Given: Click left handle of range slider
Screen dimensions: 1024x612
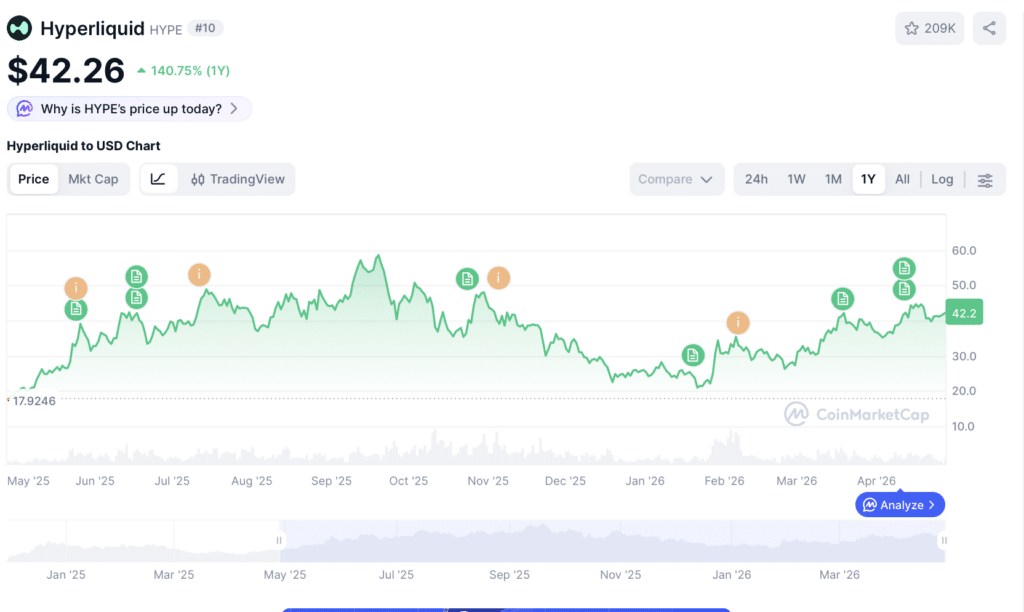Looking at the screenshot, I should [x=279, y=540].
